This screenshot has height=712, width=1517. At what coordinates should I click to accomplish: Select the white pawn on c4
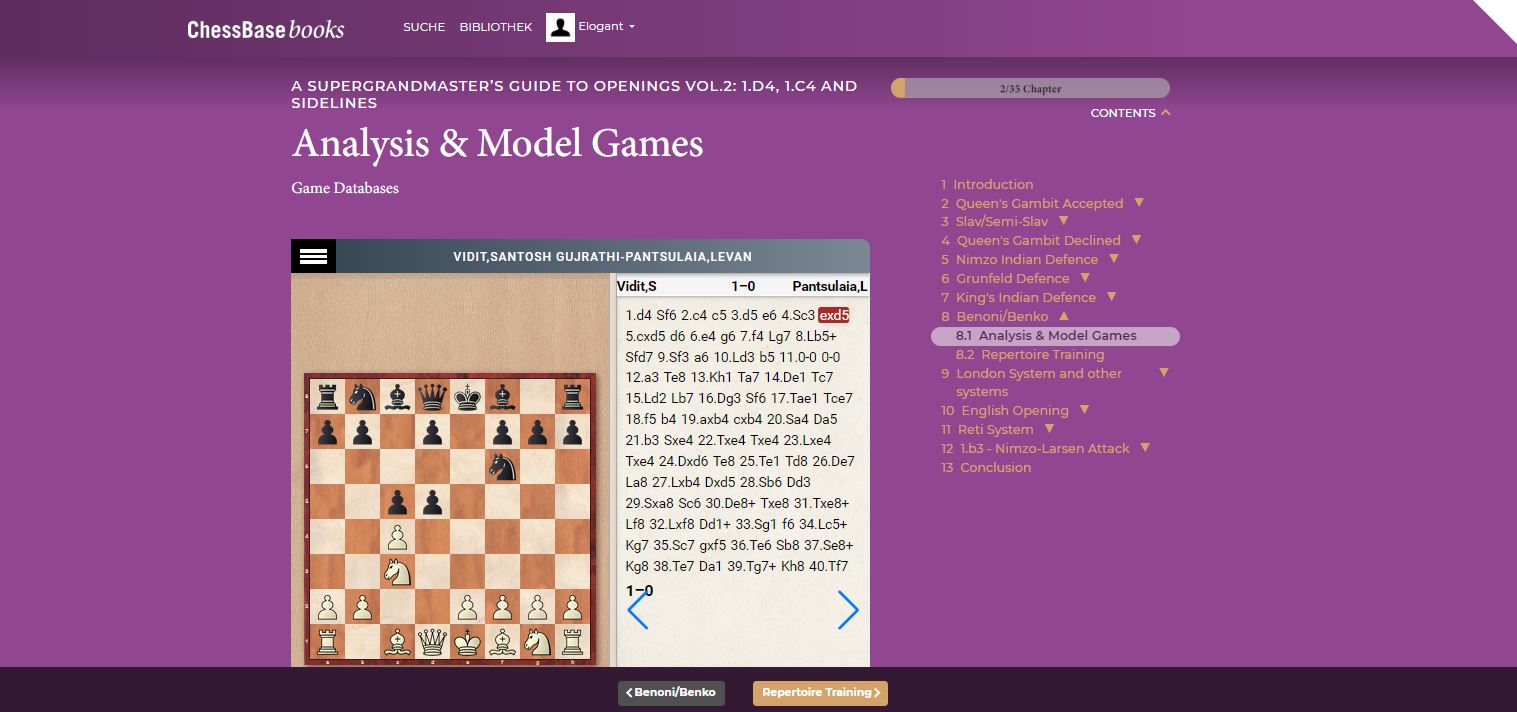click(397, 537)
